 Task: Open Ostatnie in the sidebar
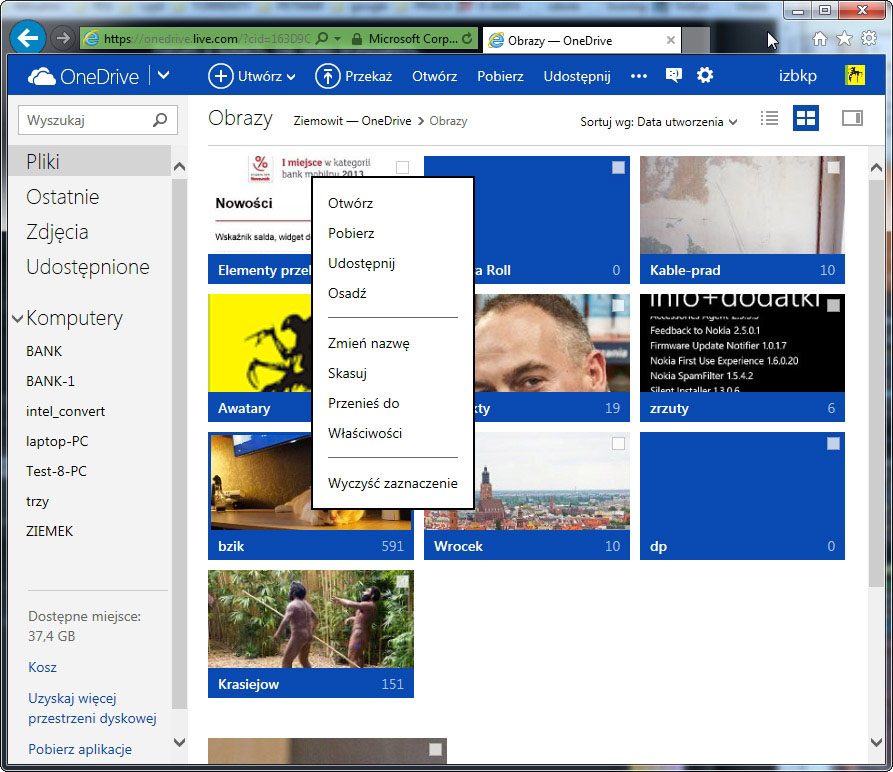click(63, 197)
